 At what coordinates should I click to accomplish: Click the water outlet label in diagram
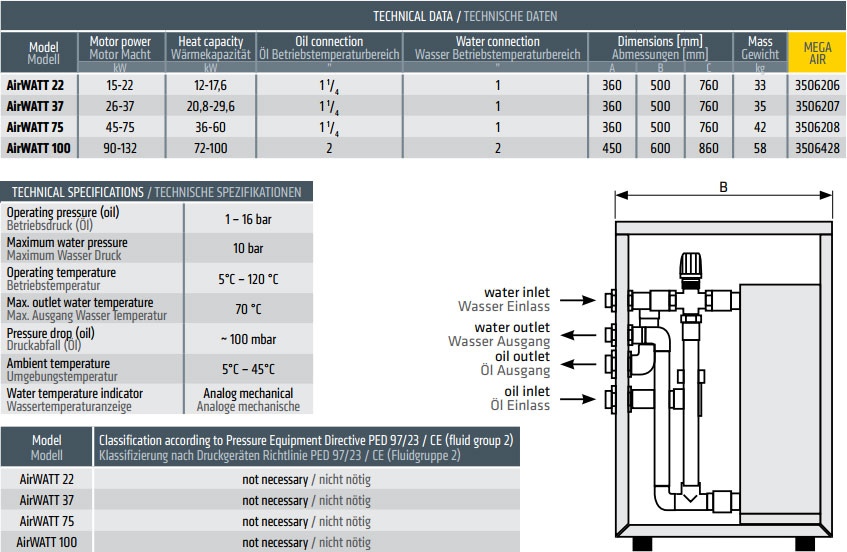(512, 327)
